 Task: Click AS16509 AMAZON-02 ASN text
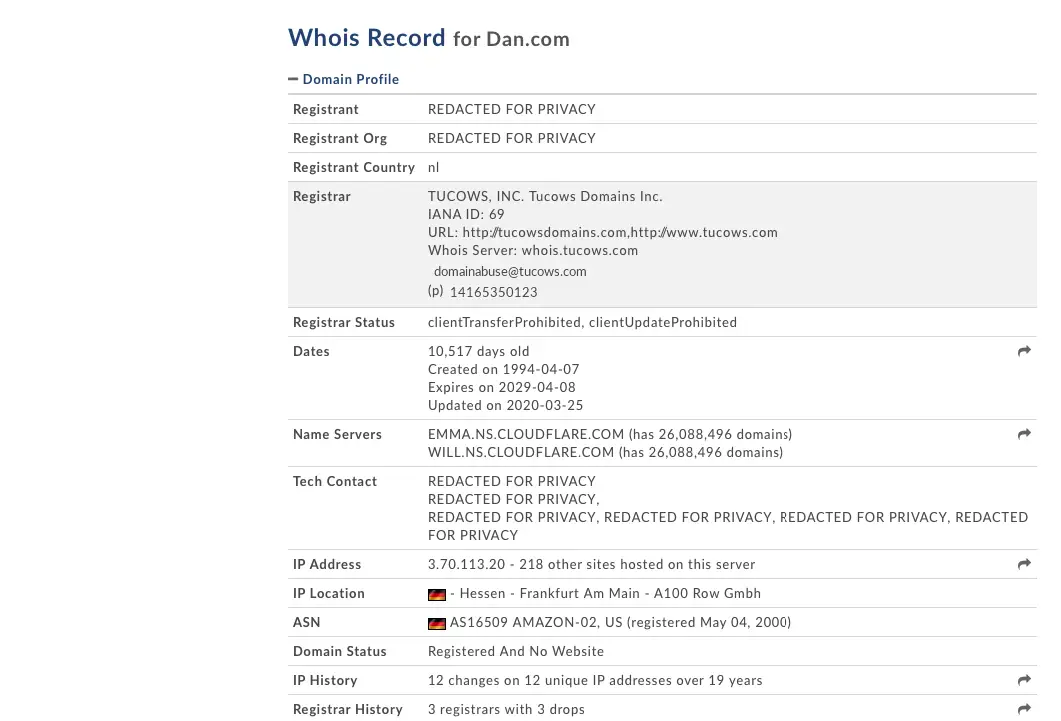(524, 622)
